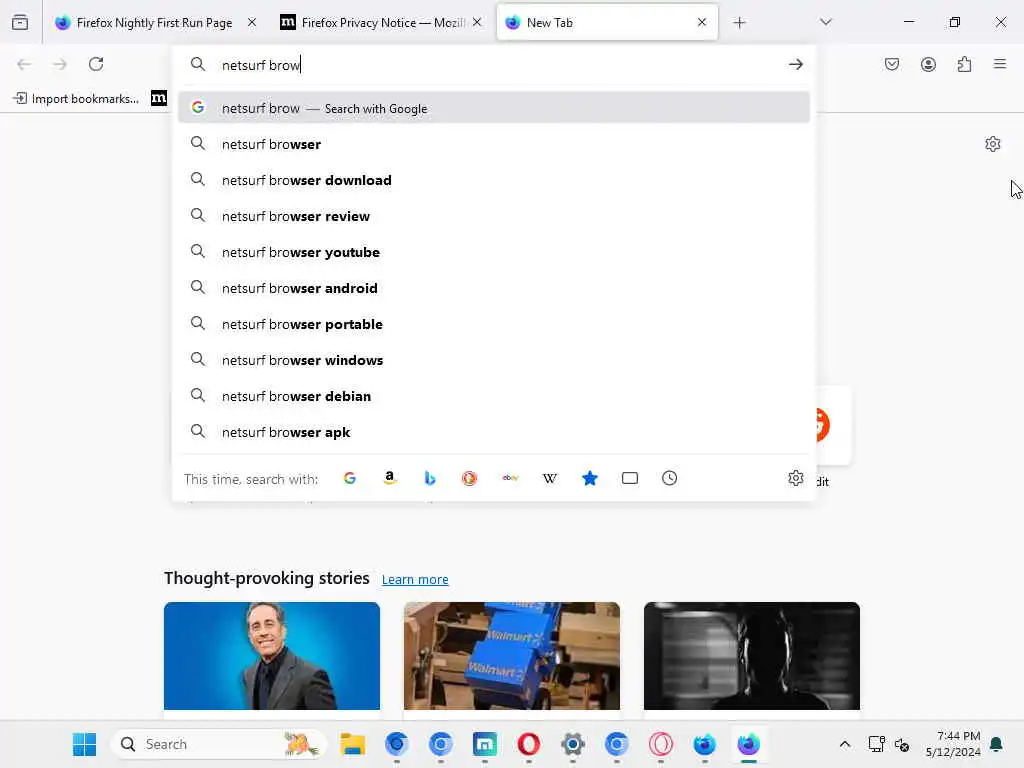Click the Go arrow in address bar
Image resolution: width=1024 pixels, height=768 pixels.
pos(795,64)
